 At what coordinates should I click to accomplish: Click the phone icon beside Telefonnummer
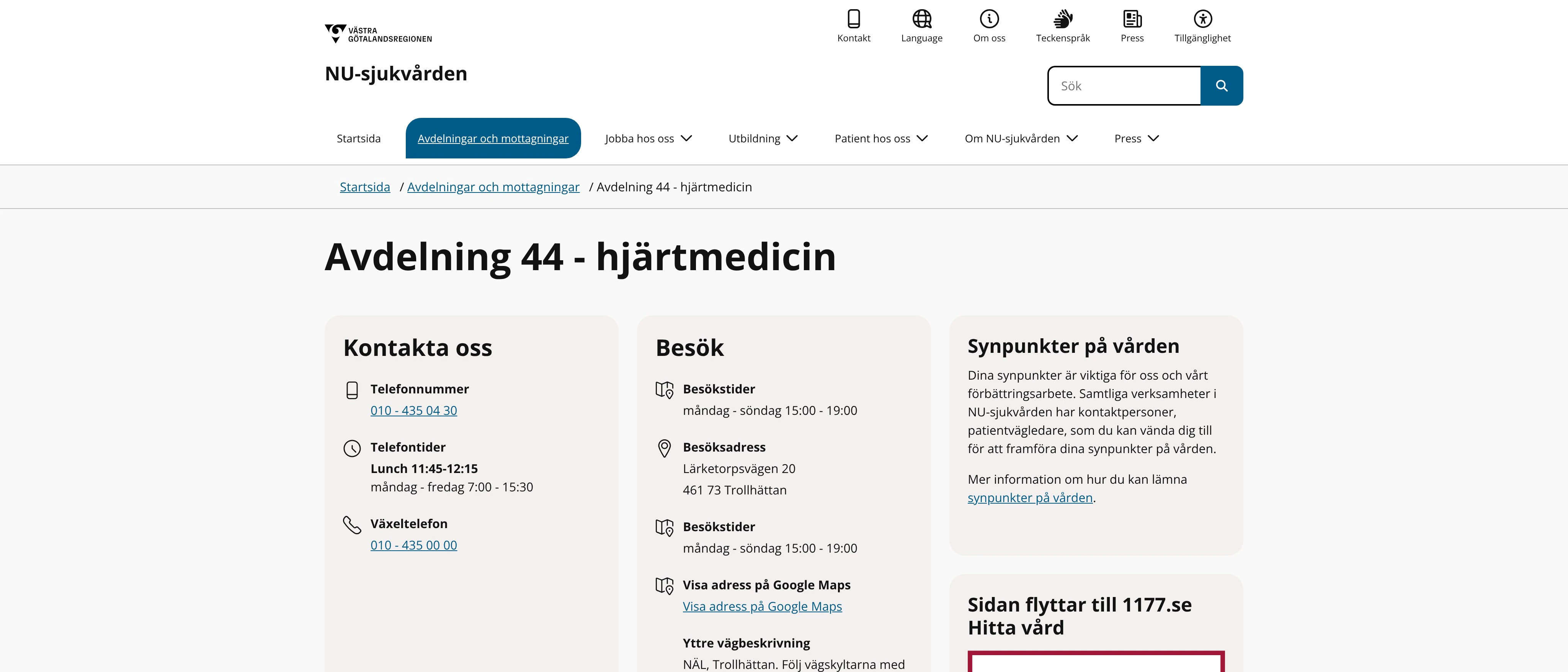click(x=352, y=390)
